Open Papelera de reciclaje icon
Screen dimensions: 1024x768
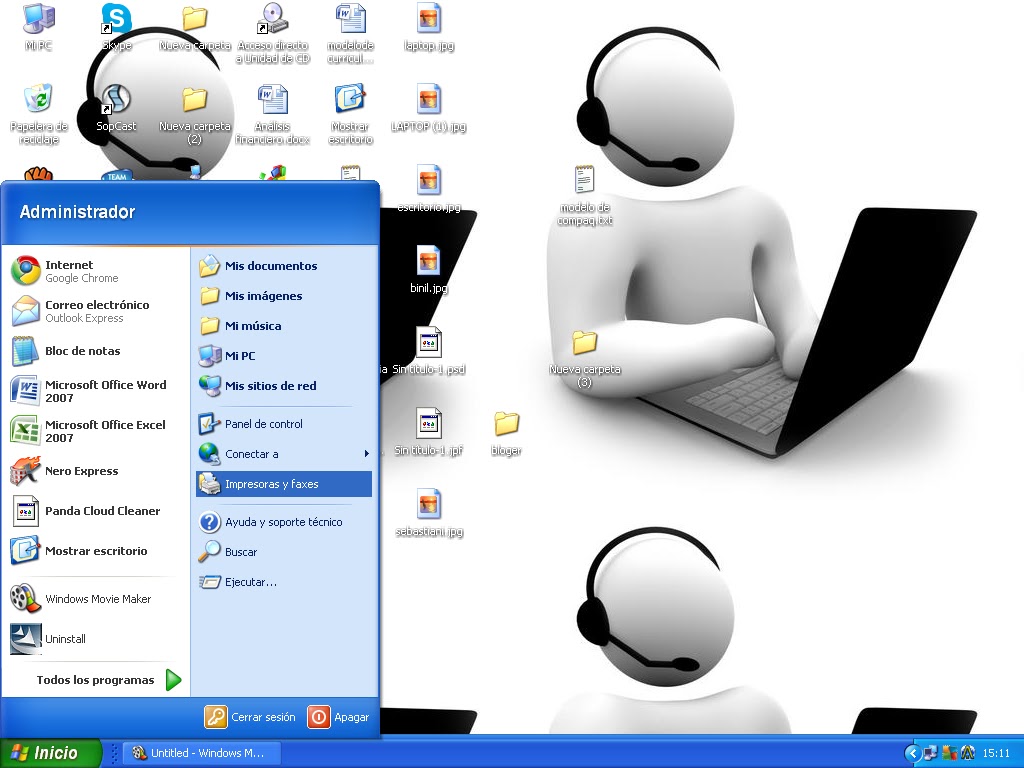[x=39, y=114]
